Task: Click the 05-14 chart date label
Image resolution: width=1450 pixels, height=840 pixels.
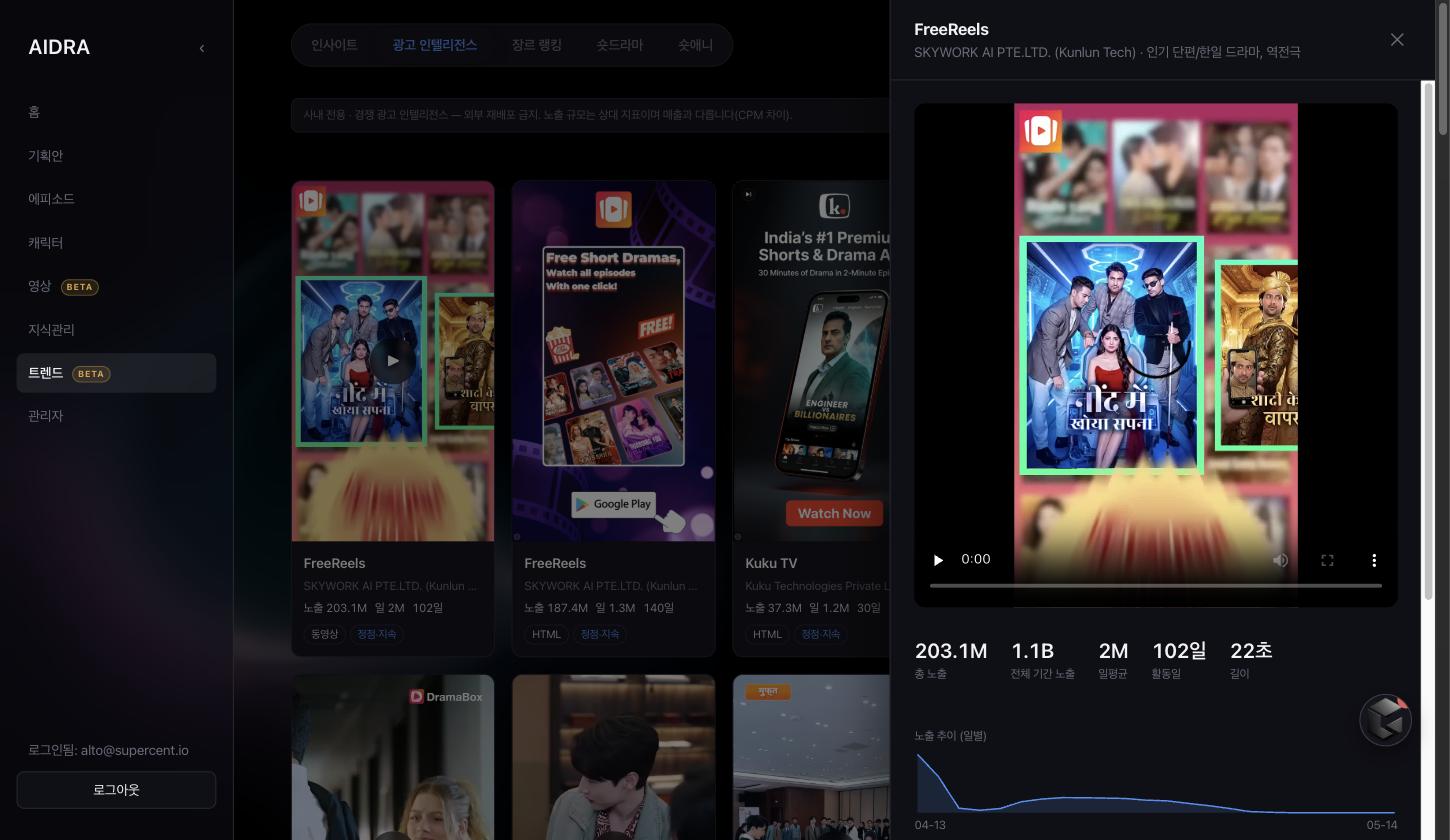Action: coord(1382,825)
